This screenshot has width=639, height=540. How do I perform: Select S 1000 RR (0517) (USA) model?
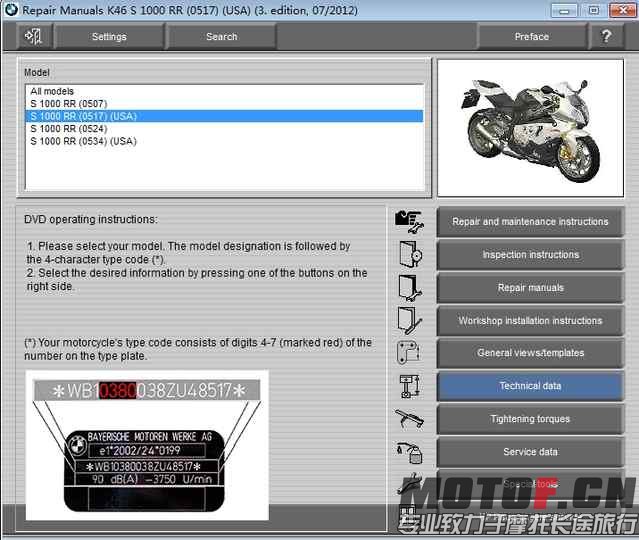(225, 116)
